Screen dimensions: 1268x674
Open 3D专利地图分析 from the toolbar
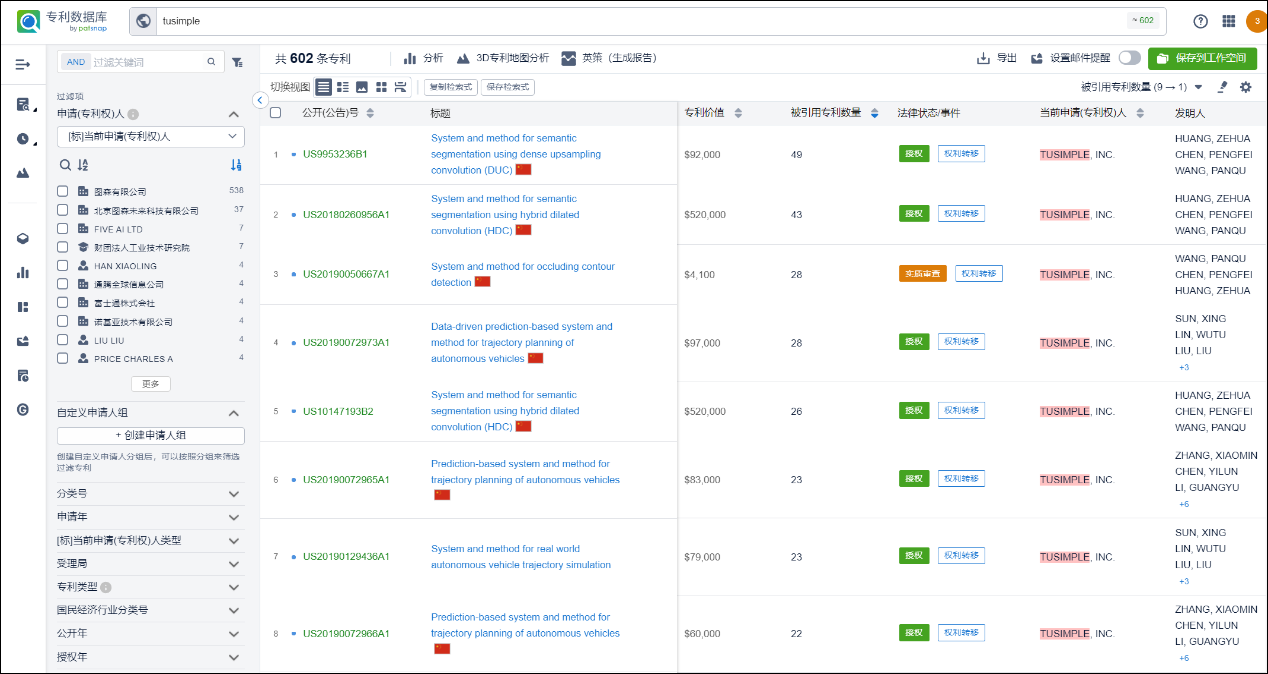click(502, 58)
